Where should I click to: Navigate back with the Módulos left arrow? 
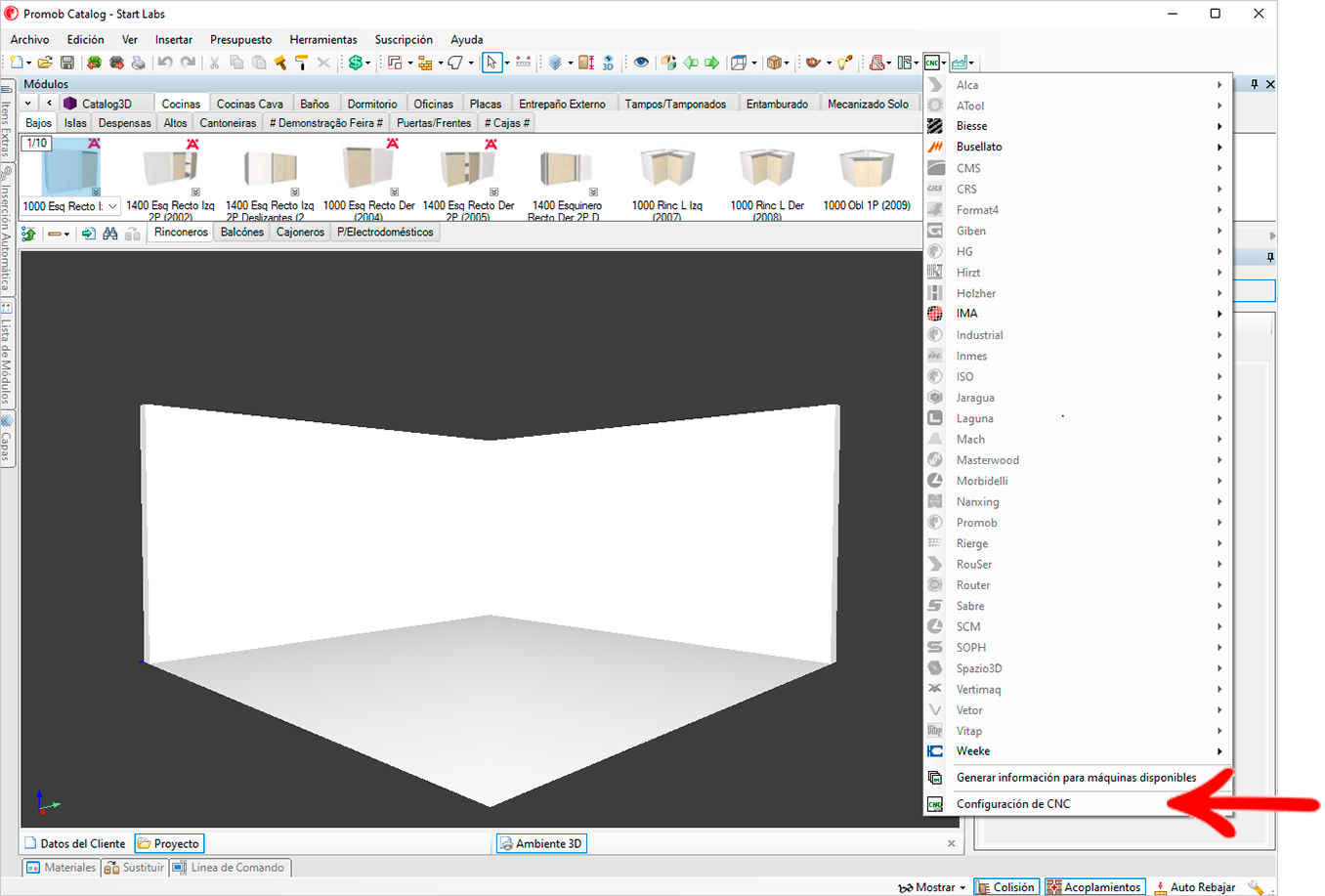click(x=49, y=104)
